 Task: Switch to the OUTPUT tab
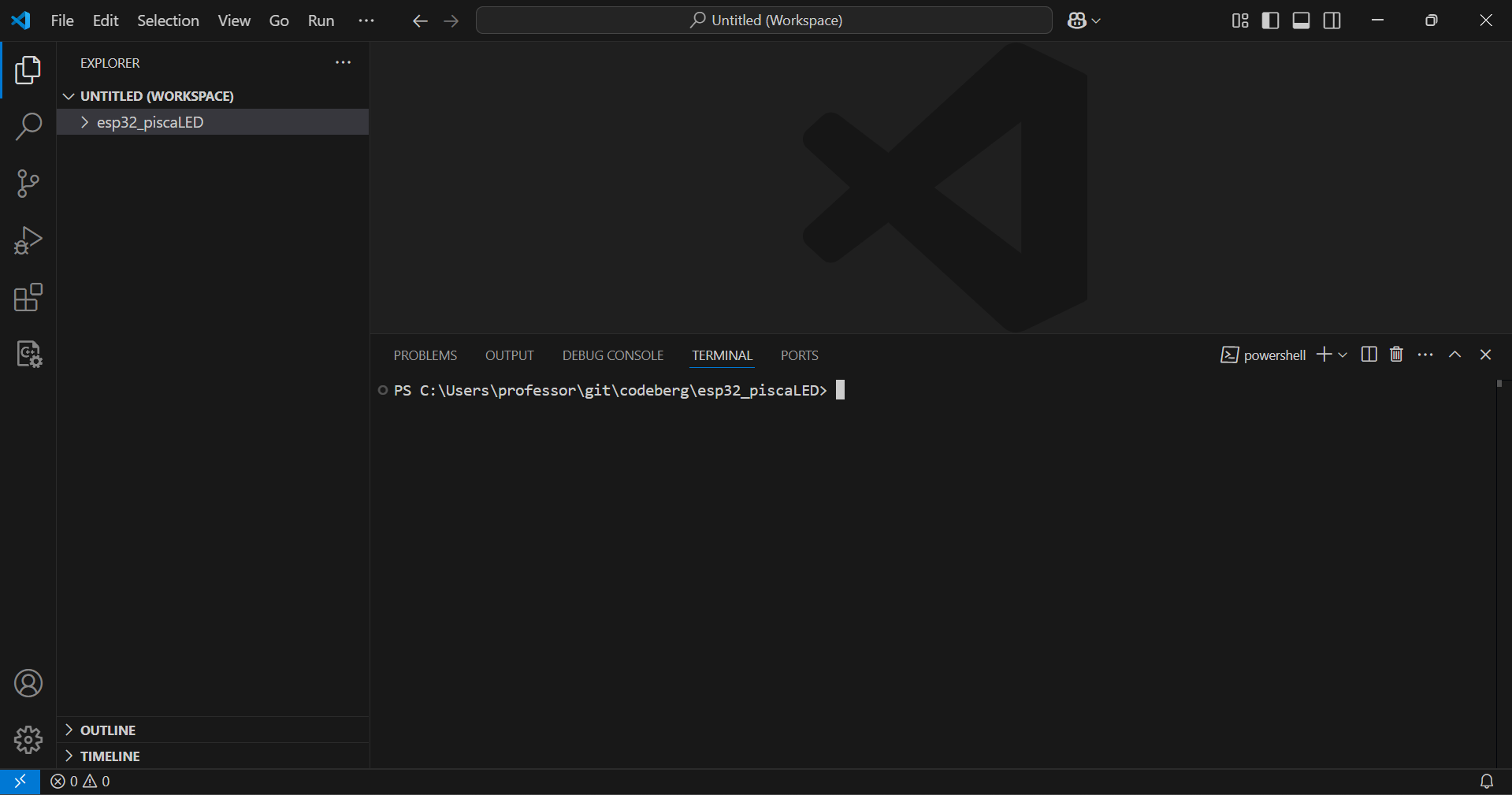(x=510, y=355)
